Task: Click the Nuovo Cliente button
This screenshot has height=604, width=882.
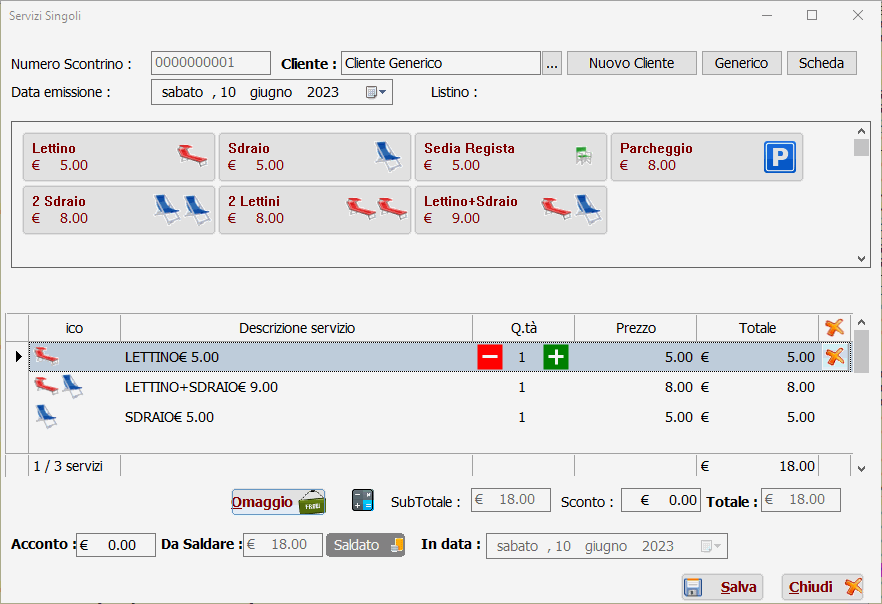Action: (632, 63)
